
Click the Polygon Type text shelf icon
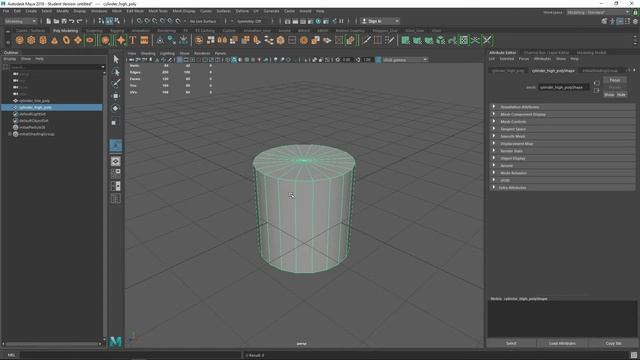point(133,40)
